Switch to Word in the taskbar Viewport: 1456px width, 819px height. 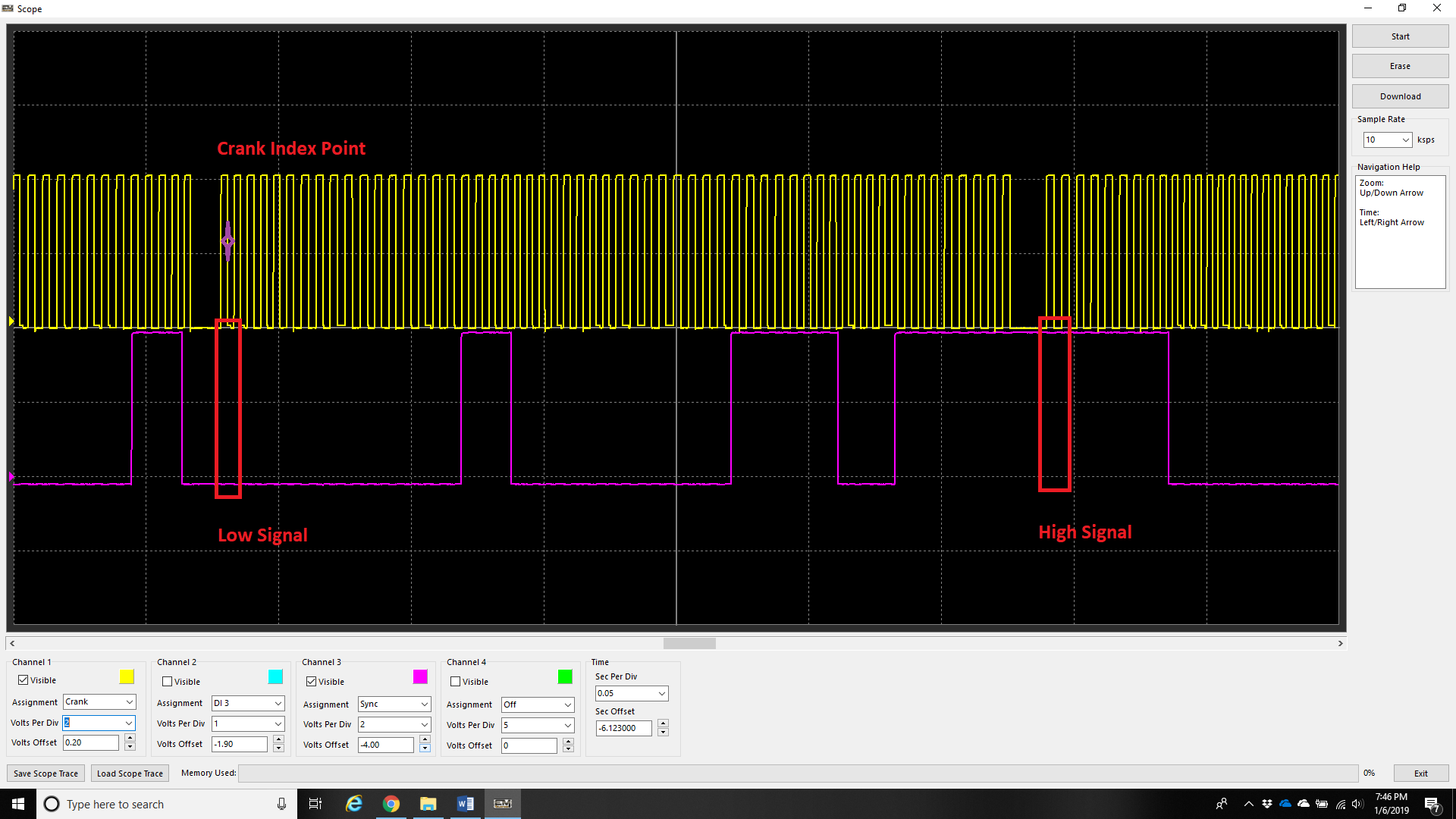[x=466, y=804]
